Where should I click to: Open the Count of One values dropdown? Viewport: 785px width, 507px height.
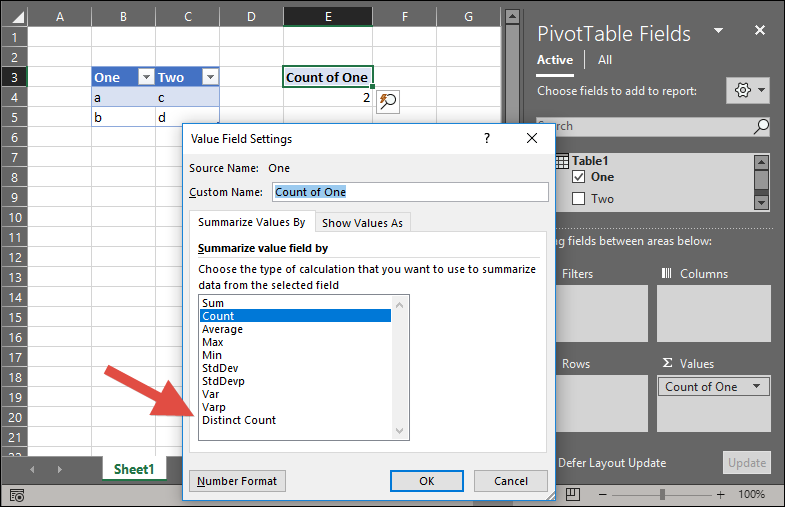click(x=756, y=387)
